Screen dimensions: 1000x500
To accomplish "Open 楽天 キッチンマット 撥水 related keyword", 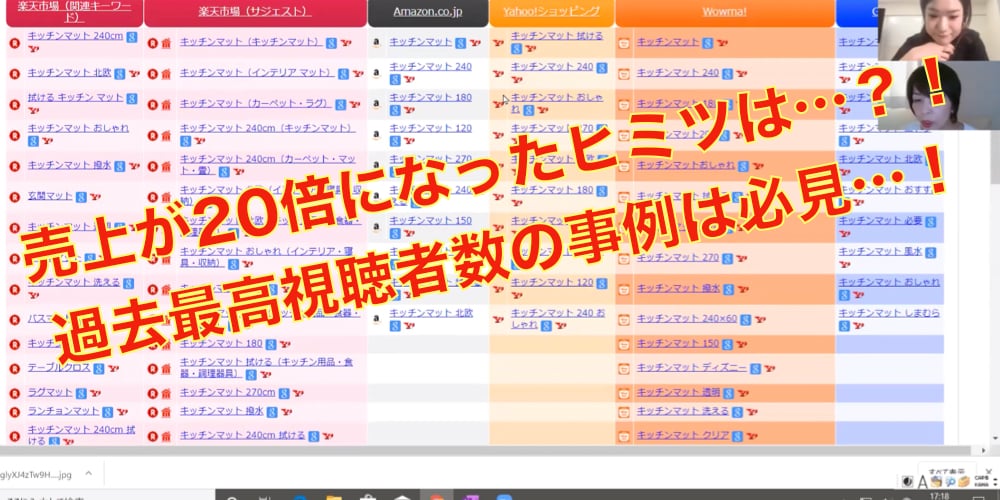I will tap(70, 165).
